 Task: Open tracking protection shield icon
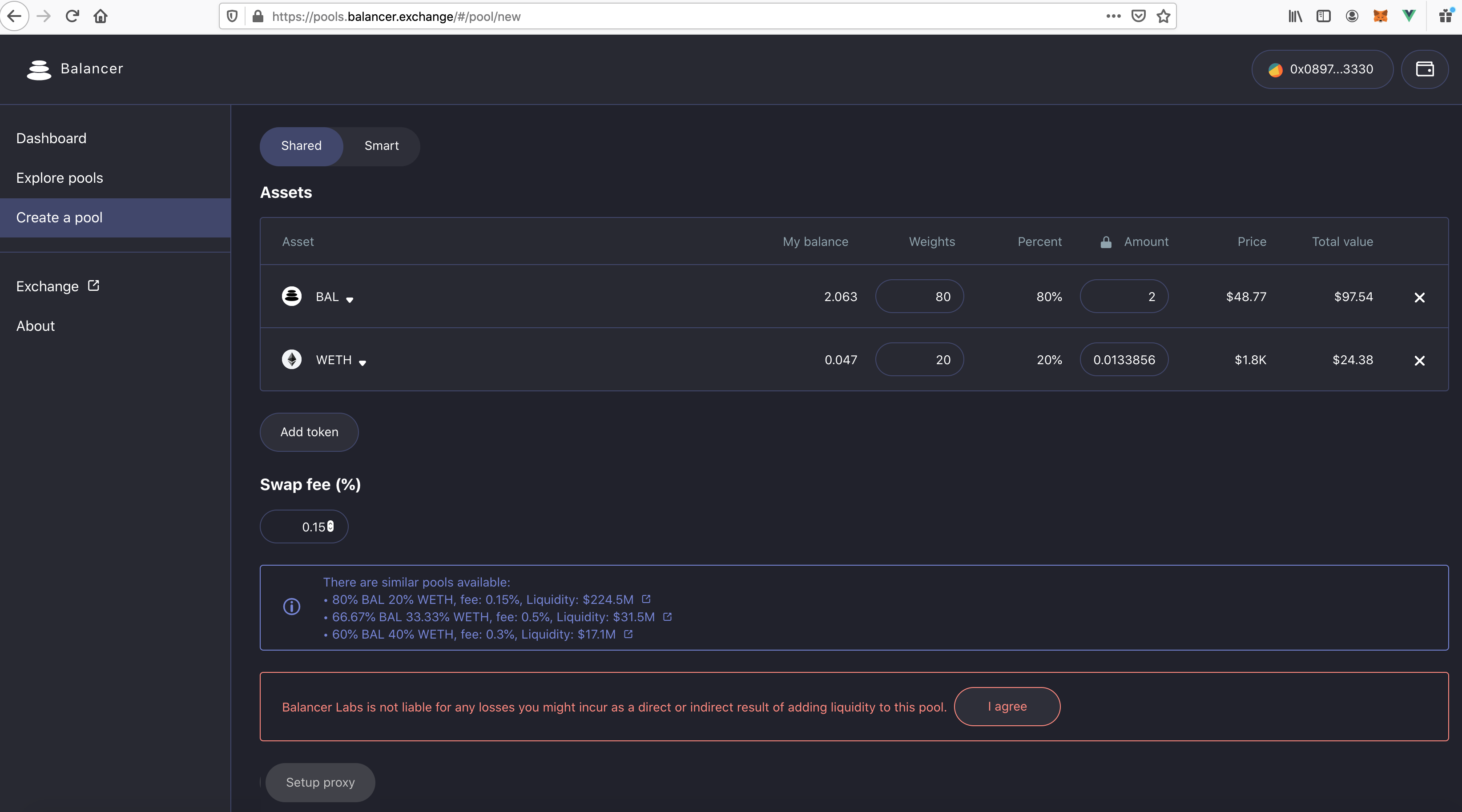tap(232, 16)
